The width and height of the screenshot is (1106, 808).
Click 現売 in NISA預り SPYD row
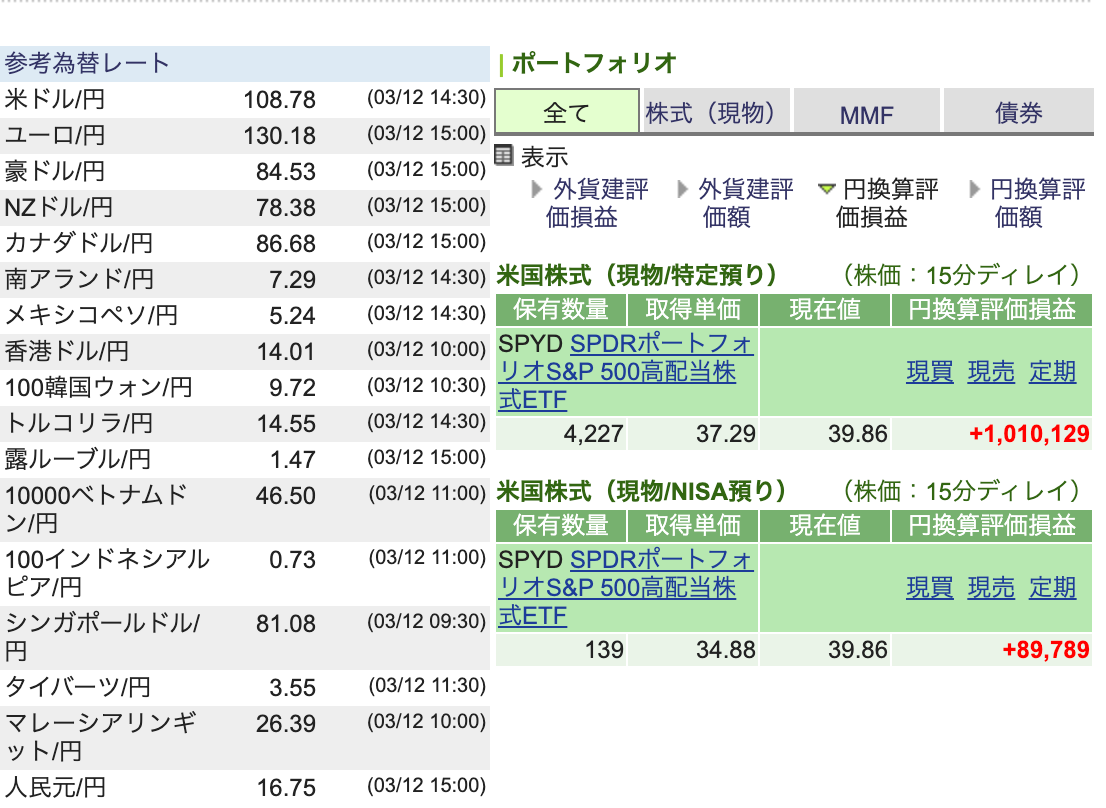tap(991, 587)
